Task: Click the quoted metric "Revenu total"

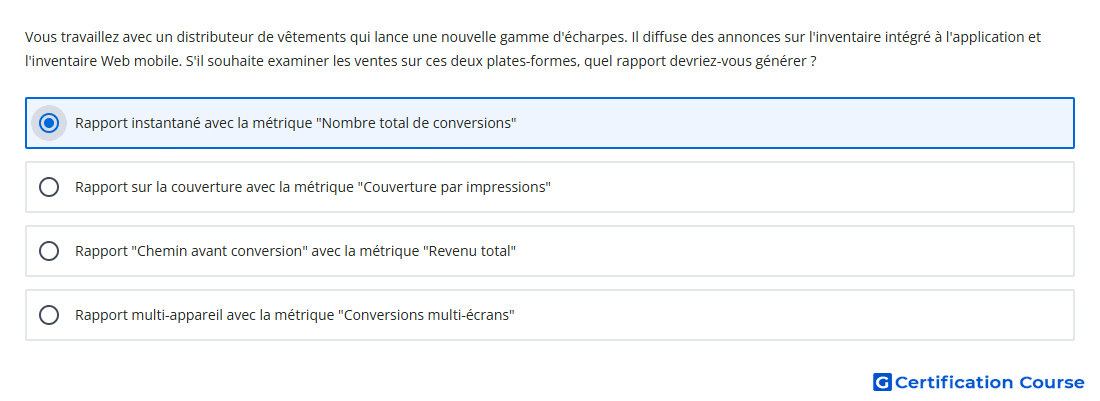Action: click(x=470, y=251)
